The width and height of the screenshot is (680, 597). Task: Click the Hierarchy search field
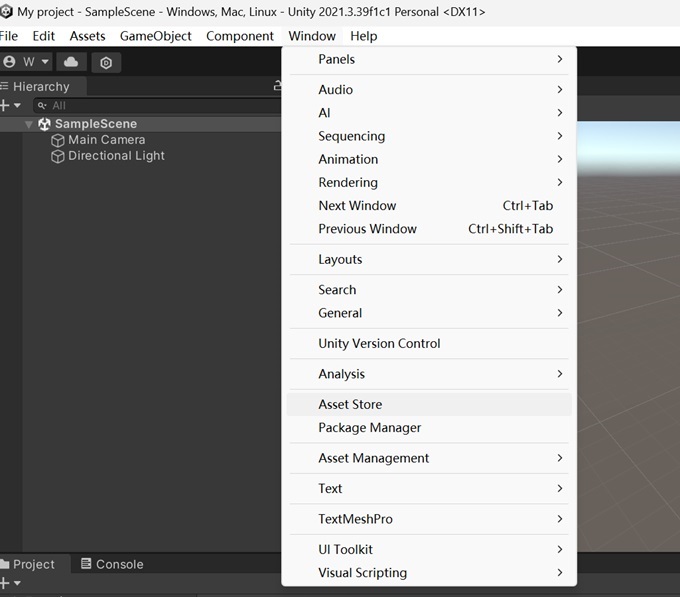tap(158, 105)
